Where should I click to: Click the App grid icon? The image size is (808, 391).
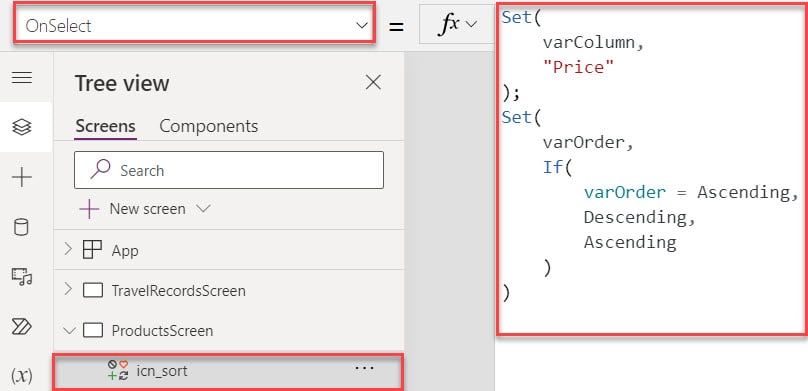coord(92,250)
